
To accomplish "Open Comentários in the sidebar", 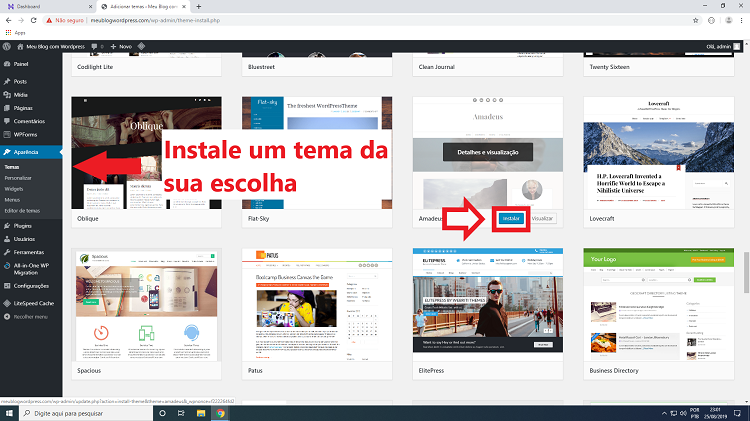I will coord(29,121).
